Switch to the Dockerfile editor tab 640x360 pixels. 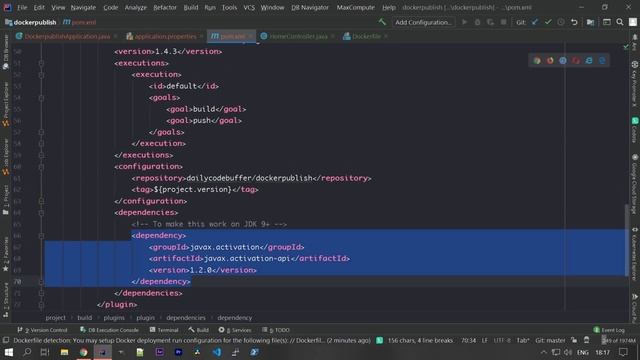point(366,36)
